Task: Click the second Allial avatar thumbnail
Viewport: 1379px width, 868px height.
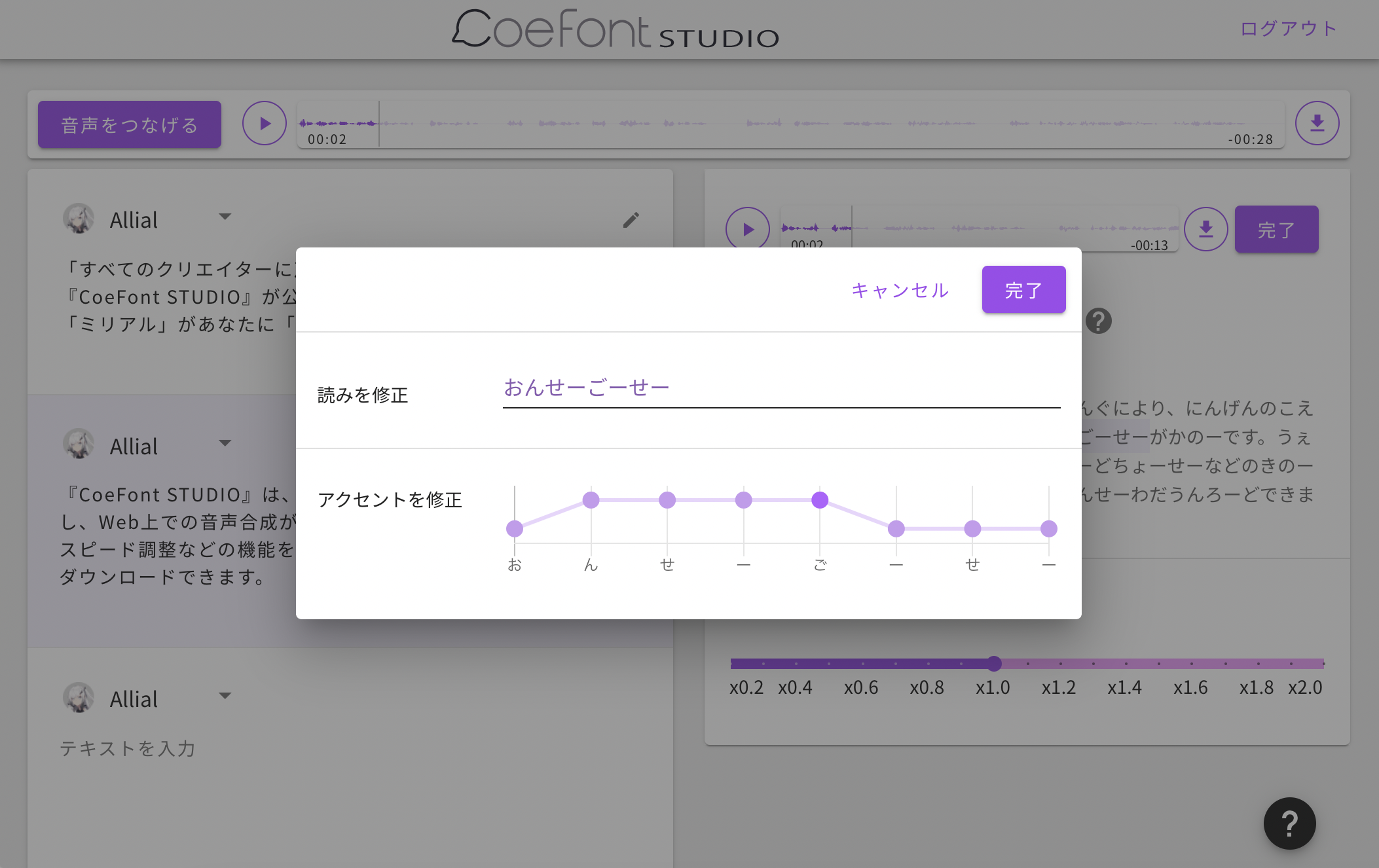Action: tap(79, 444)
